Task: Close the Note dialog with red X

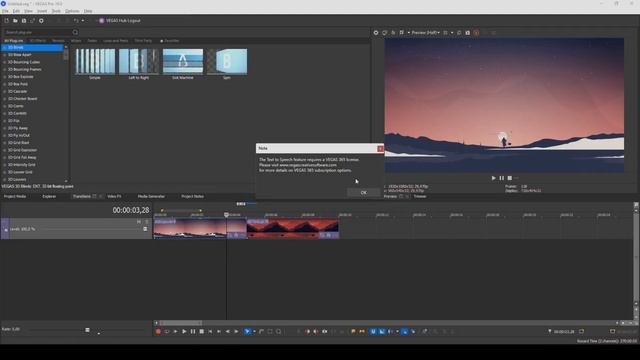Action: coord(380,149)
